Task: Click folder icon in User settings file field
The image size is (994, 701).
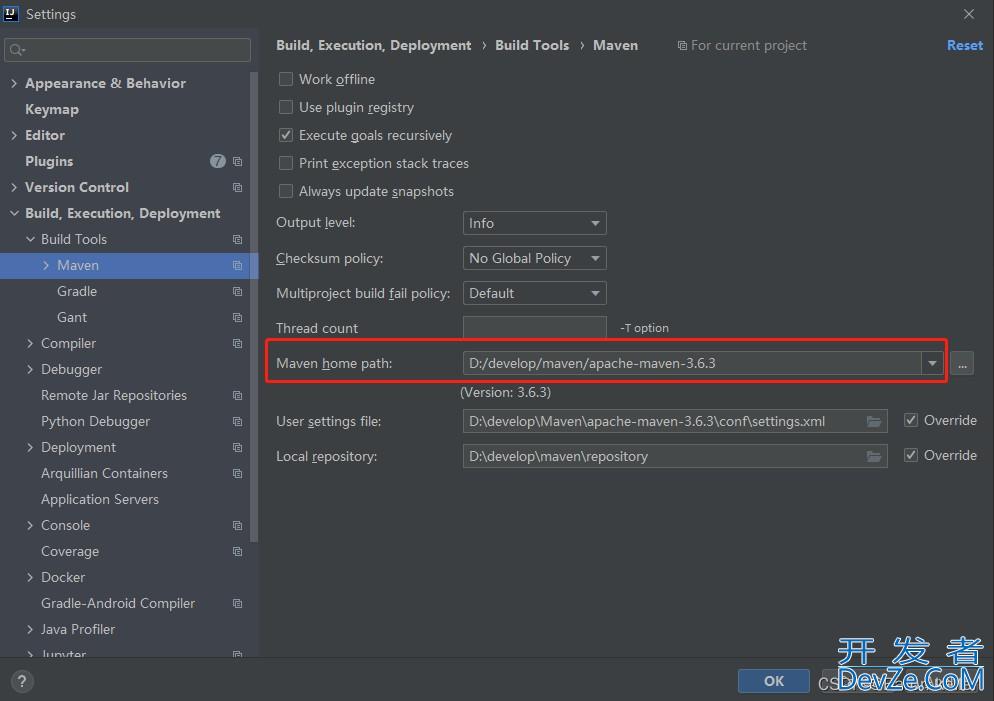Action: click(874, 421)
